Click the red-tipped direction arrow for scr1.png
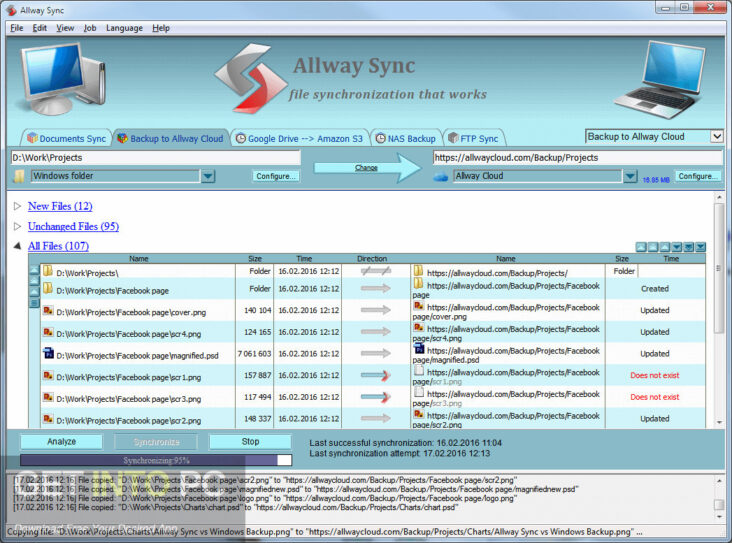The image size is (732, 543). pos(376,375)
